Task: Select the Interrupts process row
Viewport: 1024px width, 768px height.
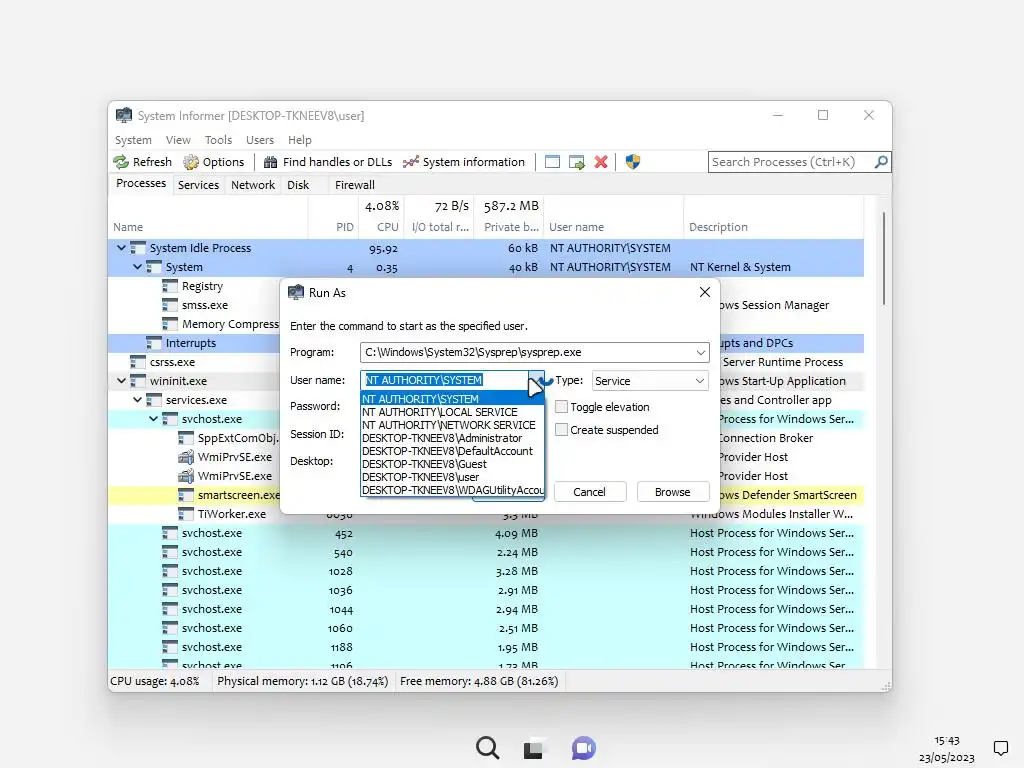Action: tap(485, 343)
